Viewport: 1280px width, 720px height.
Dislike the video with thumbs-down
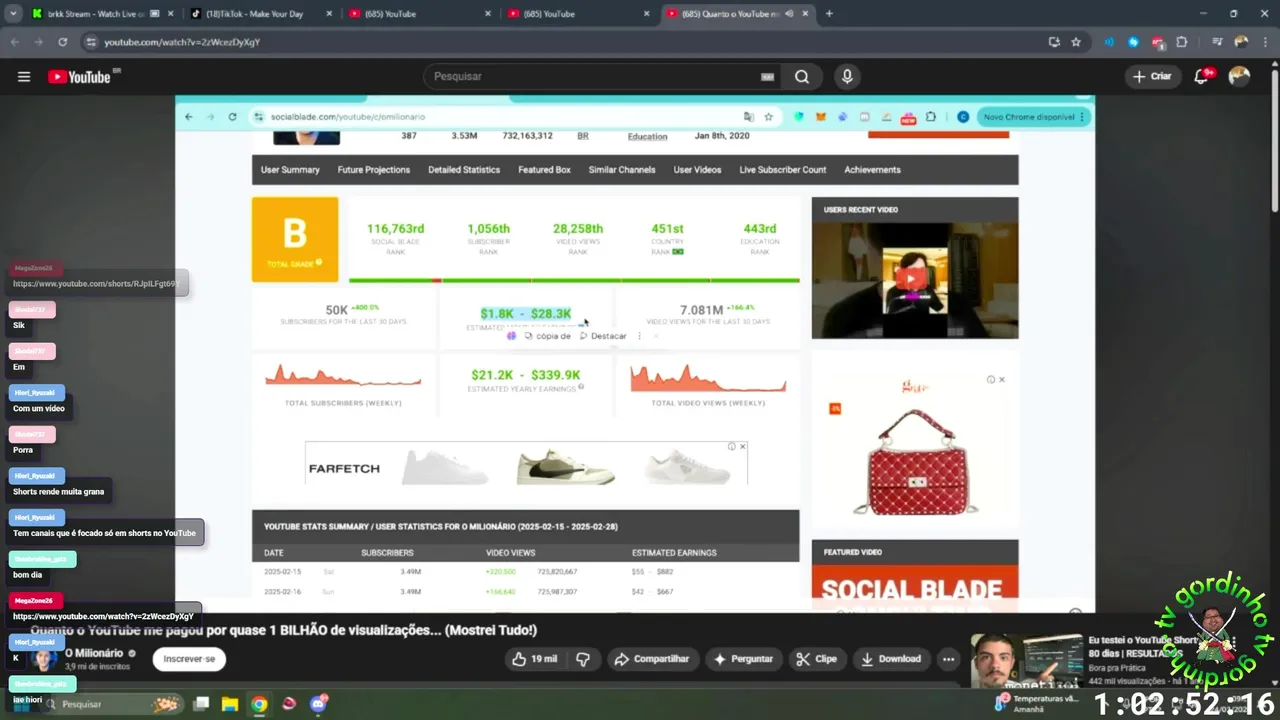coord(583,659)
